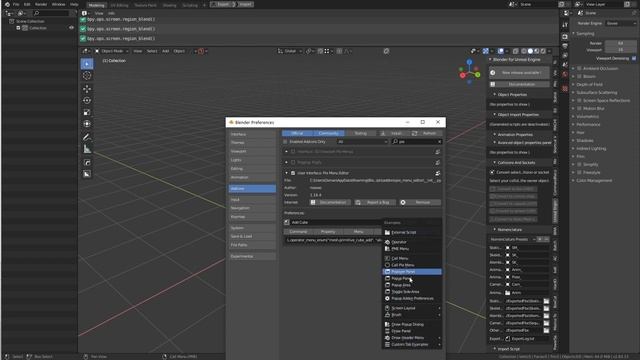Enable the Ambient Occlusion checkbox
Image resolution: width=640 pixels, height=360 pixels.
579,69
